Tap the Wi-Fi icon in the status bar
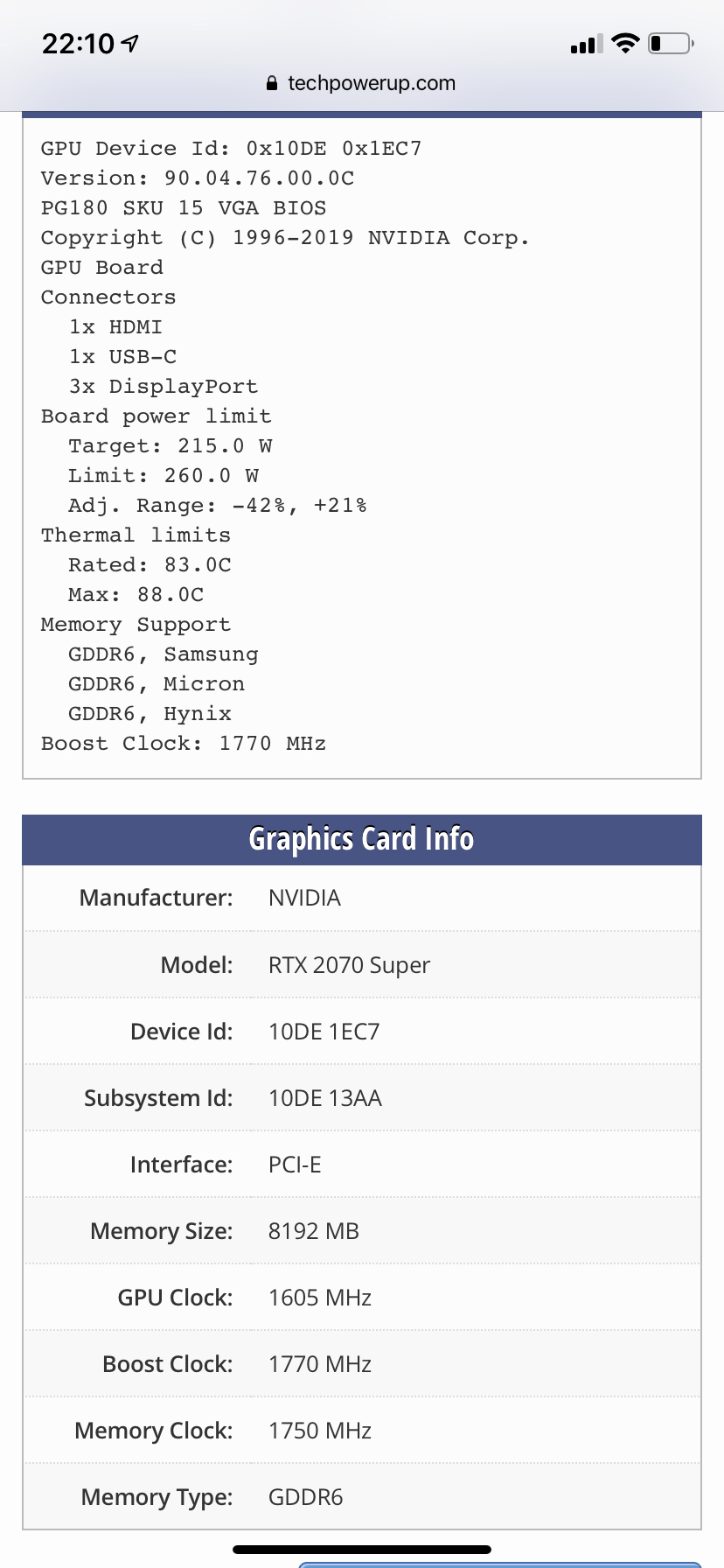724x1568 pixels. pos(624,42)
